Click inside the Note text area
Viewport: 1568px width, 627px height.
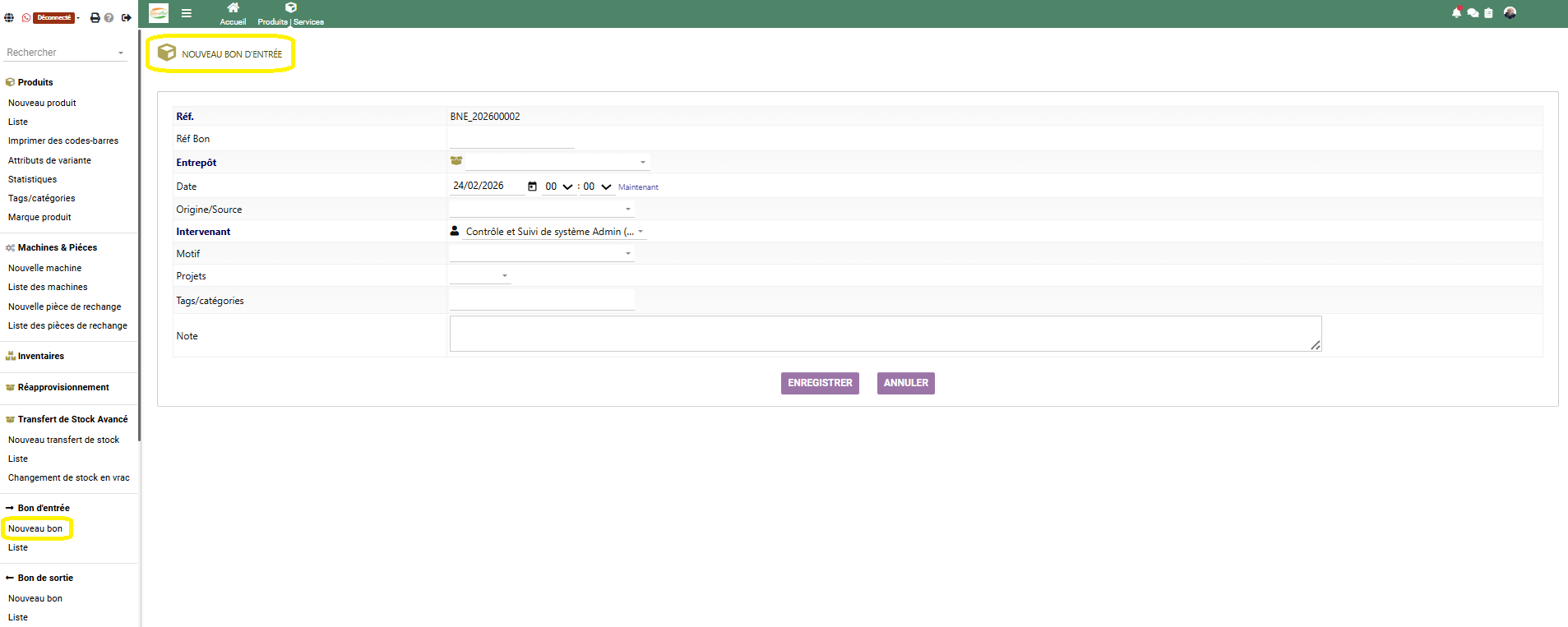885,334
